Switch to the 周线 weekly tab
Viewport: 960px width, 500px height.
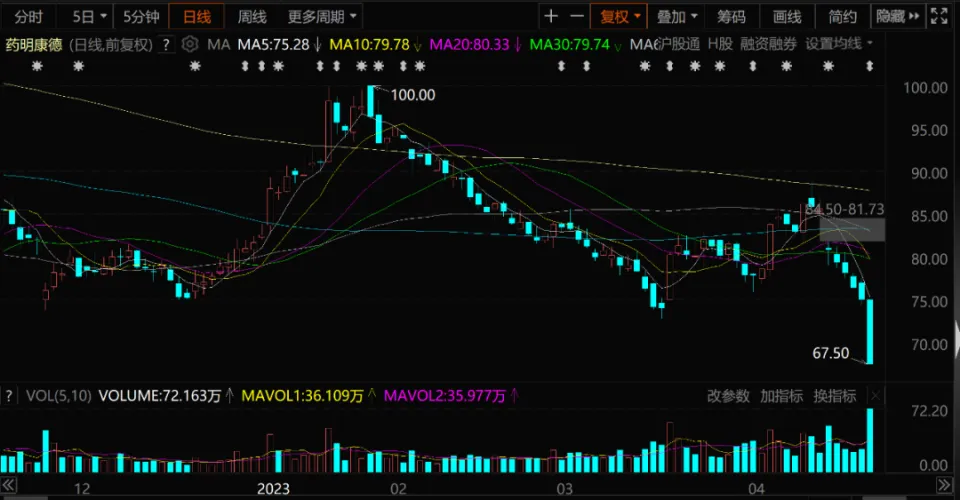[252, 17]
